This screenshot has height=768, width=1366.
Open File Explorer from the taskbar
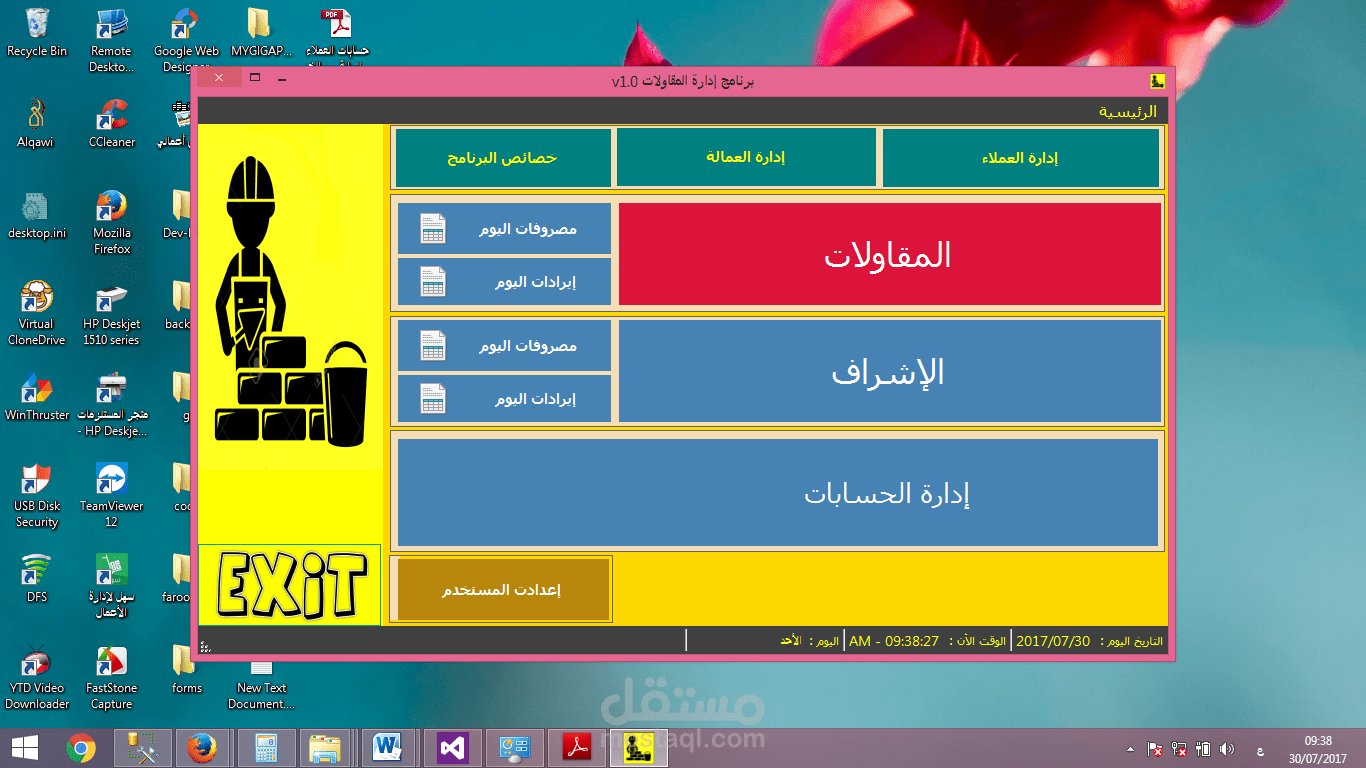[324, 747]
